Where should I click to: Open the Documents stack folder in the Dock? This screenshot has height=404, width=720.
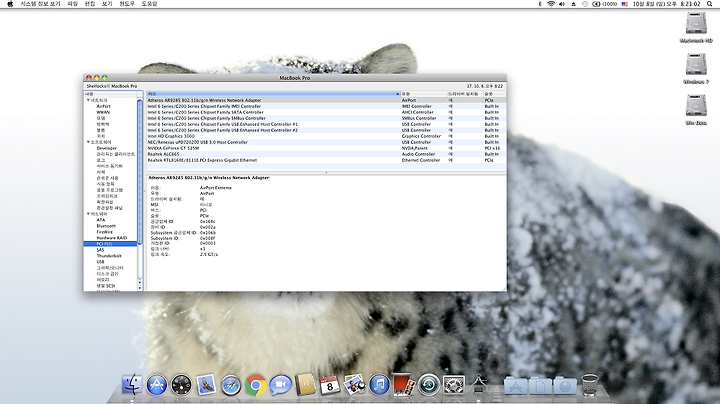(x=540, y=386)
